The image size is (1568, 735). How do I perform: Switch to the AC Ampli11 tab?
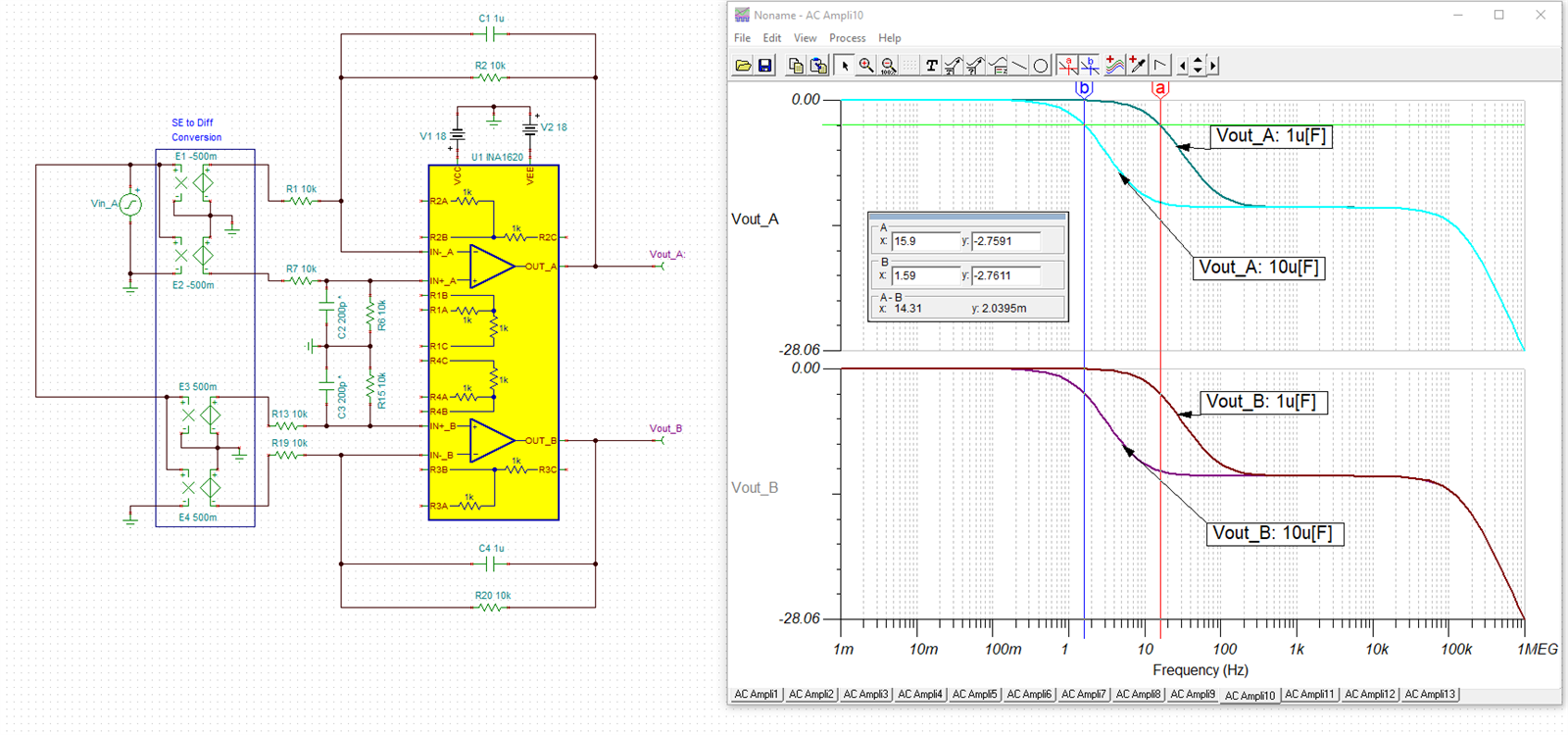click(1310, 694)
